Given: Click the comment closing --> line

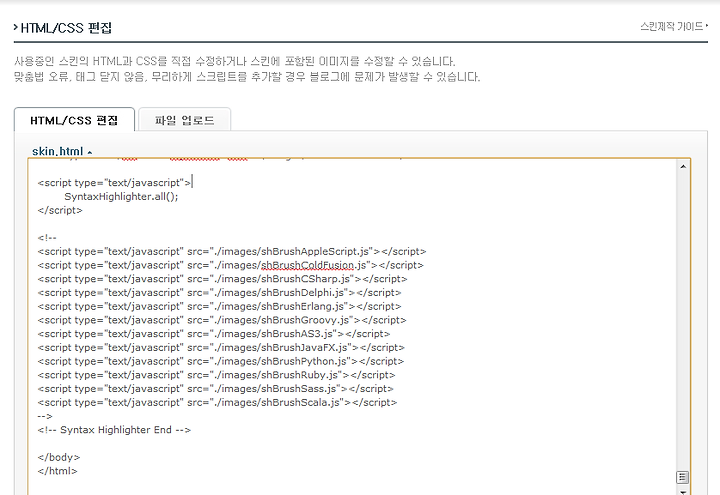Looking at the screenshot, I should tap(45, 416).
